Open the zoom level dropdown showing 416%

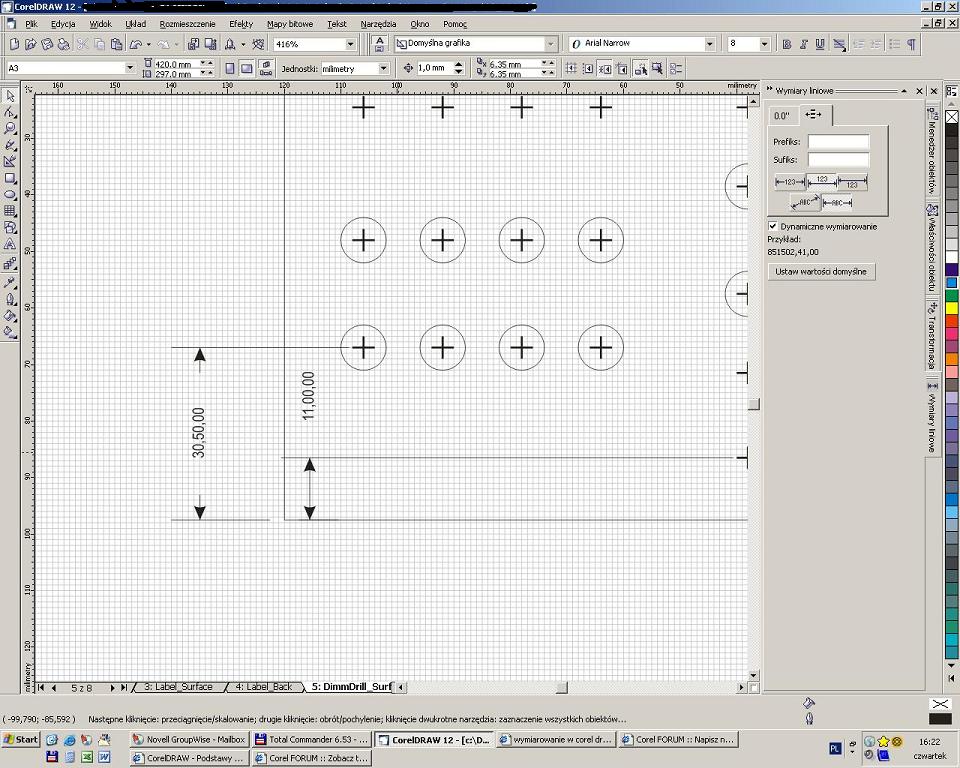pos(350,44)
